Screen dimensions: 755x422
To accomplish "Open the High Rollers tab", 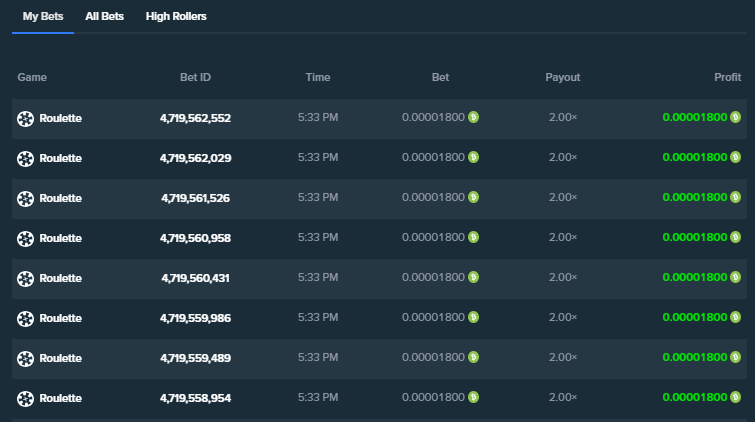I will (176, 16).
